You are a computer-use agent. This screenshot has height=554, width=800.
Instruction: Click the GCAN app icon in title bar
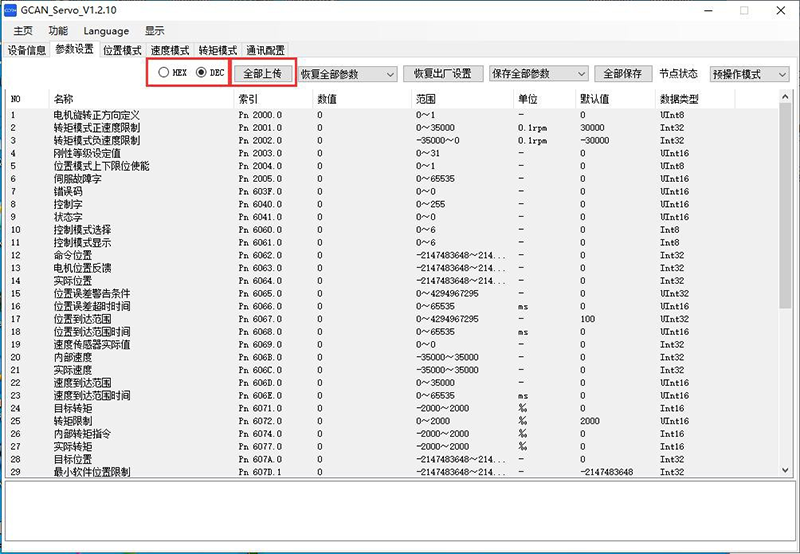click(12, 10)
